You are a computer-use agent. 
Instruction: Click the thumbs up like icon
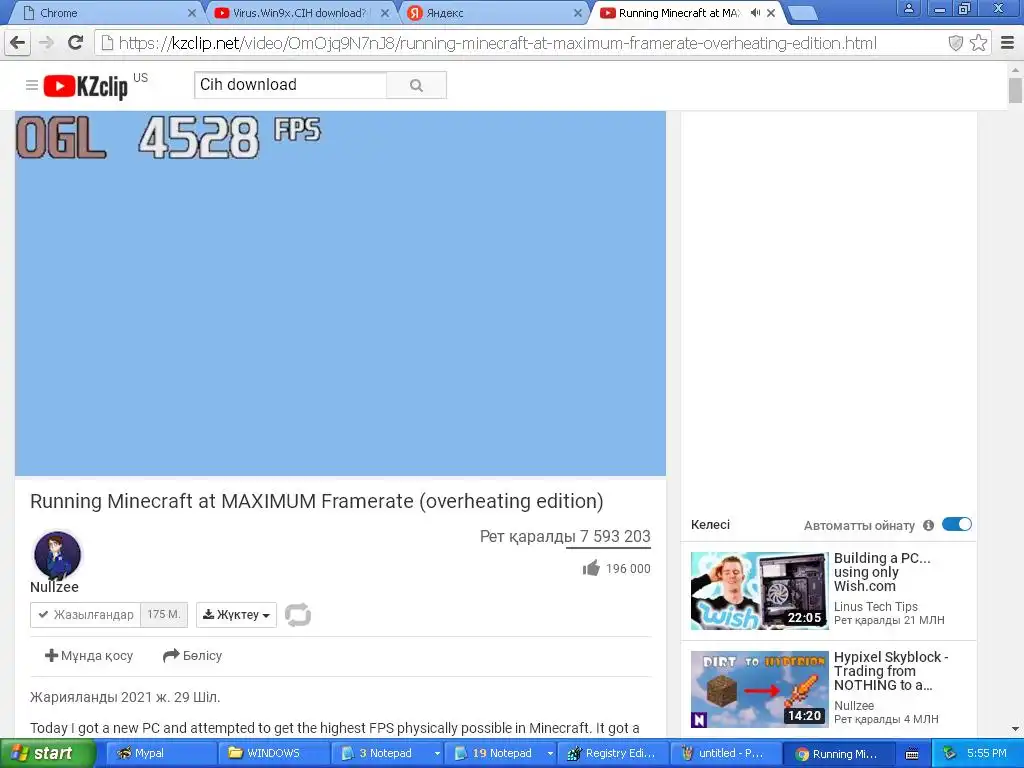click(591, 568)
